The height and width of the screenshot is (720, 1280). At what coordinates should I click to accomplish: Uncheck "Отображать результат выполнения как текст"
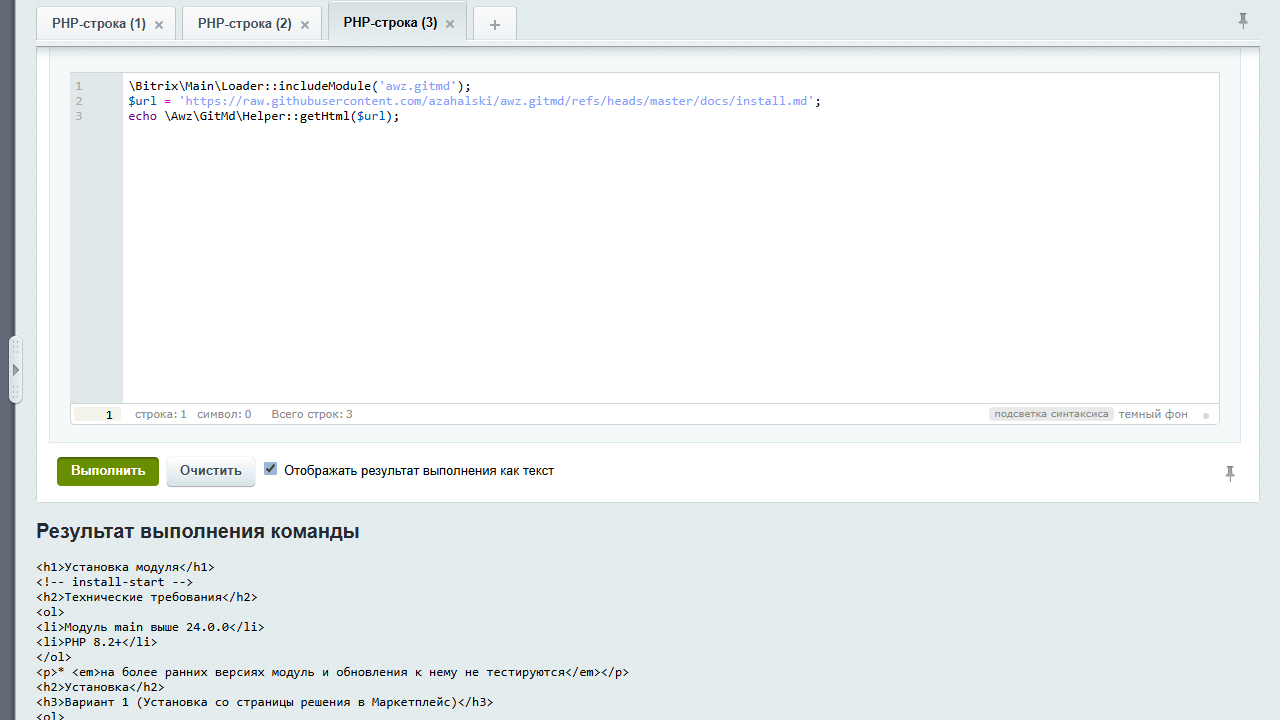270,468
